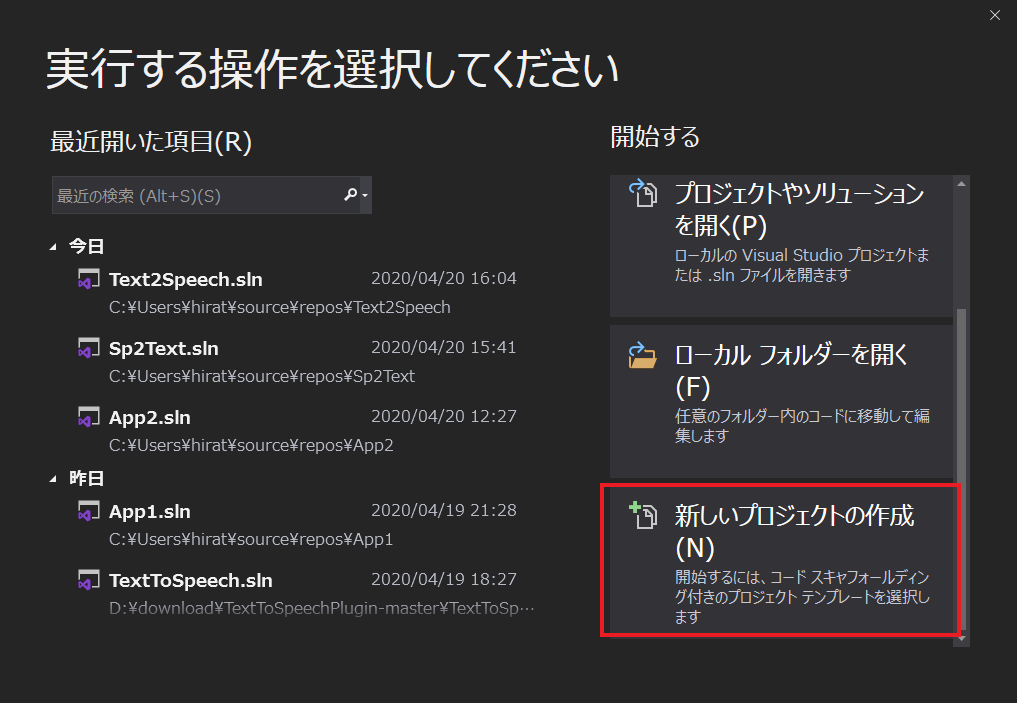The width and height of the screenshot is (1017, 703).
Task: Click timestamp 2020/04/19 18:27
Action: (x=444, y=578)
